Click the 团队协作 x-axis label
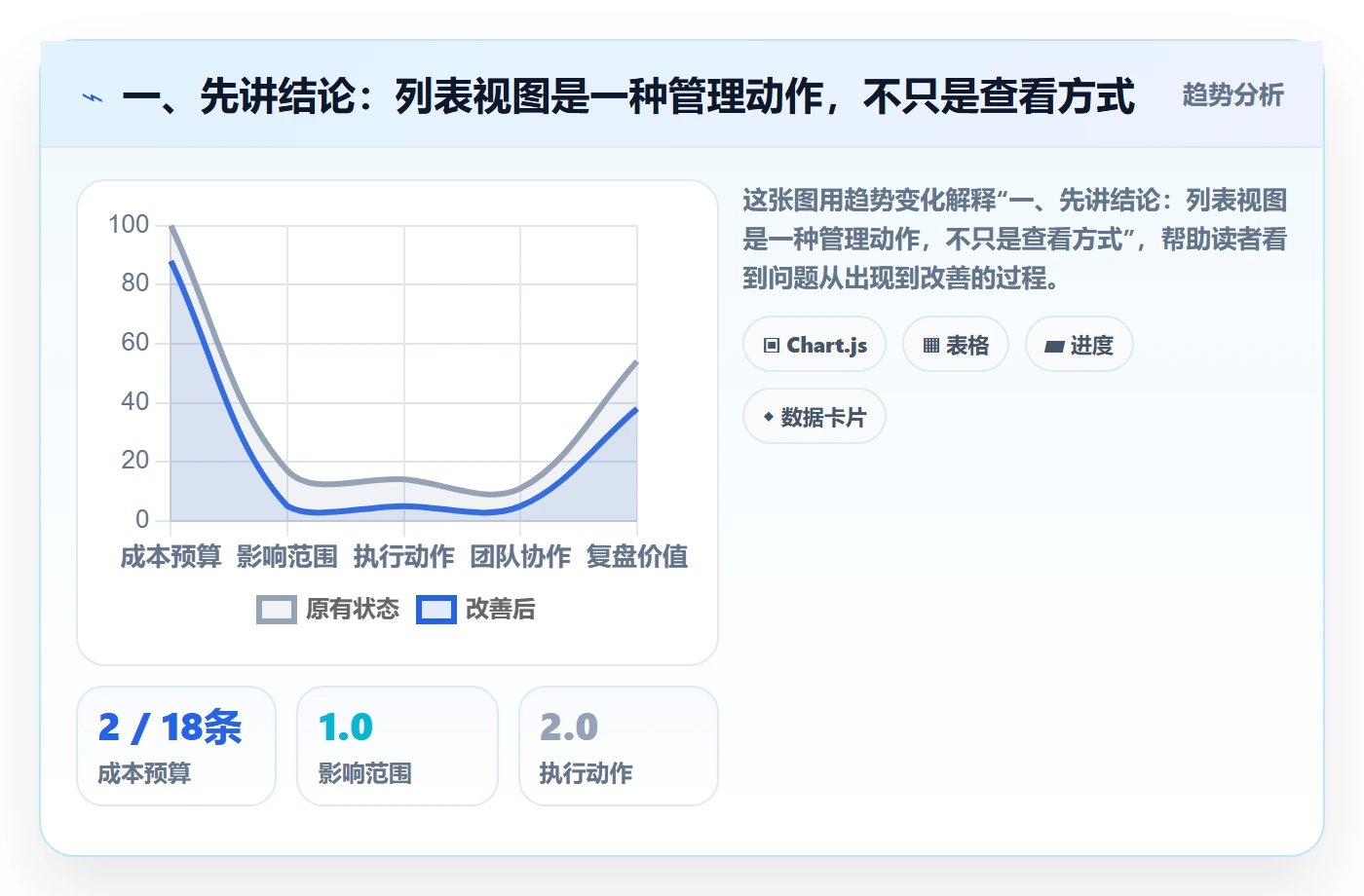The height and width of the screenshot is (896, 1364). click(x=520, y=557)
